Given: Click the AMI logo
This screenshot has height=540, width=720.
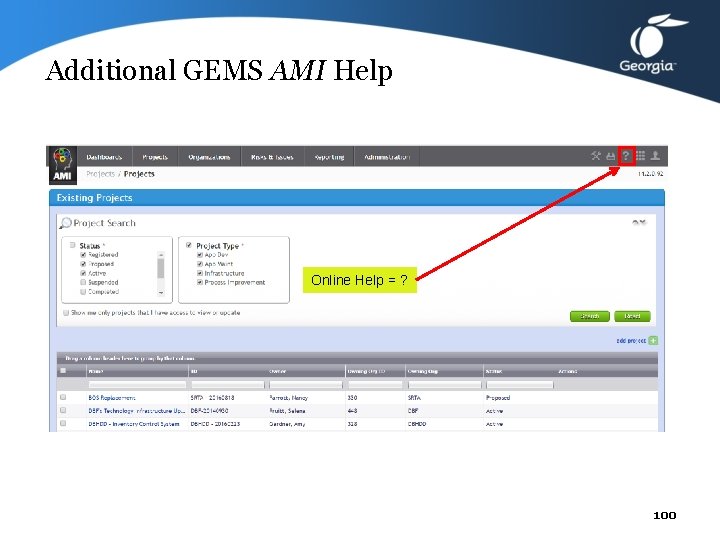Looking at the screenshot, I should pos(62,165).
